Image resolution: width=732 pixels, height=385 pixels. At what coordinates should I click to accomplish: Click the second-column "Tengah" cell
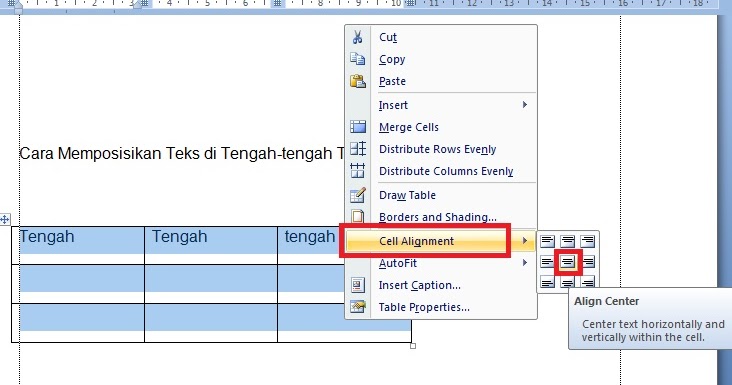(211, 245)
